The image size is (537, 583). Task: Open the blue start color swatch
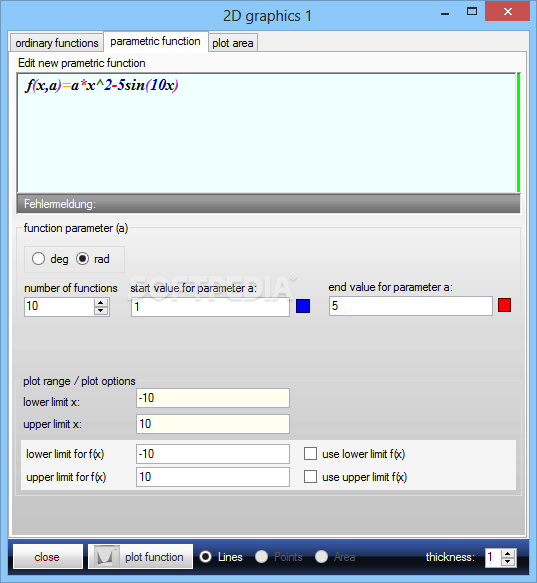303,306
